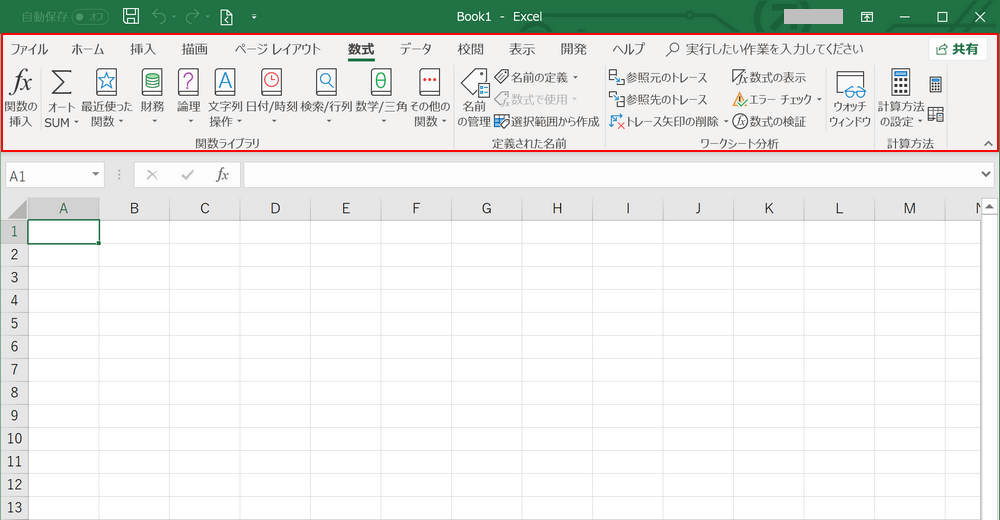Open 最近使った関数 star book icon
This screenshot has width=1000, height=520.
coord(107,82)
